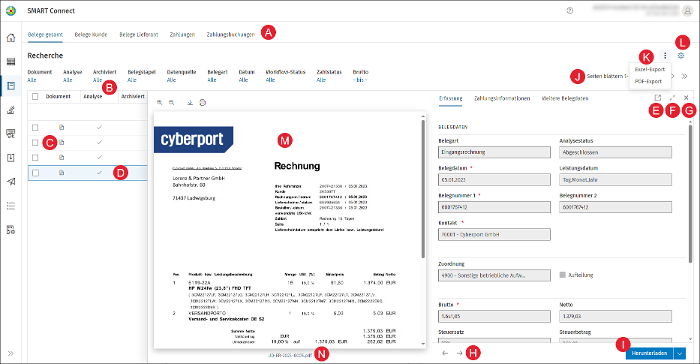
Task: Open the Belegstapel filter Alle dropdown
Action: coord(132,80)
